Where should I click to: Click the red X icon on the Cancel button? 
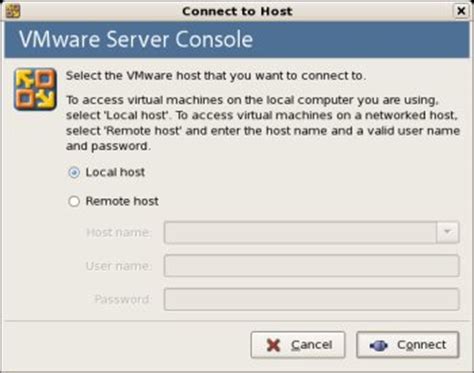coord(273,345)
